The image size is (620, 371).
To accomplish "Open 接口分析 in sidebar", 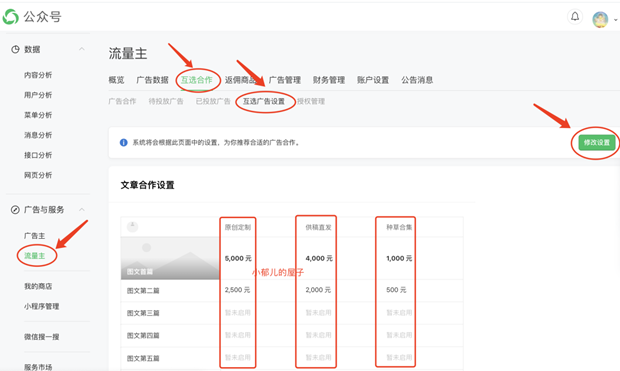I will tap(38, 155).
